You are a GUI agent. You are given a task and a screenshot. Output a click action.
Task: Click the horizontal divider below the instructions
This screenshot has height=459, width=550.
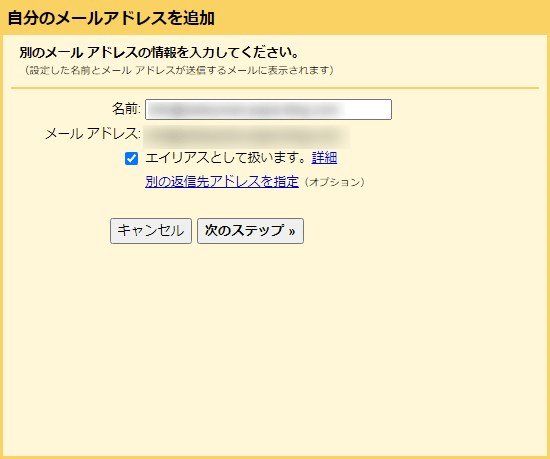(275, 88)
